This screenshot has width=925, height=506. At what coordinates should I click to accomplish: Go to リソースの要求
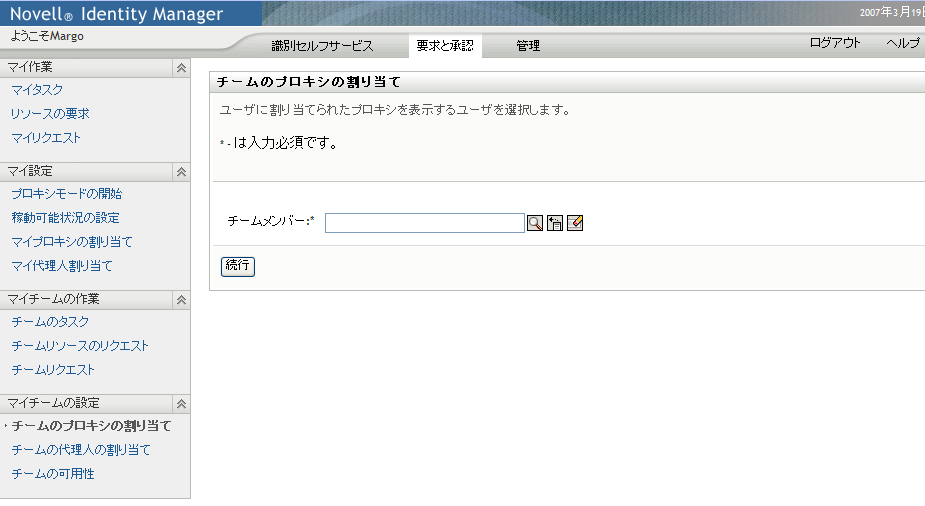tap(50, 113)
